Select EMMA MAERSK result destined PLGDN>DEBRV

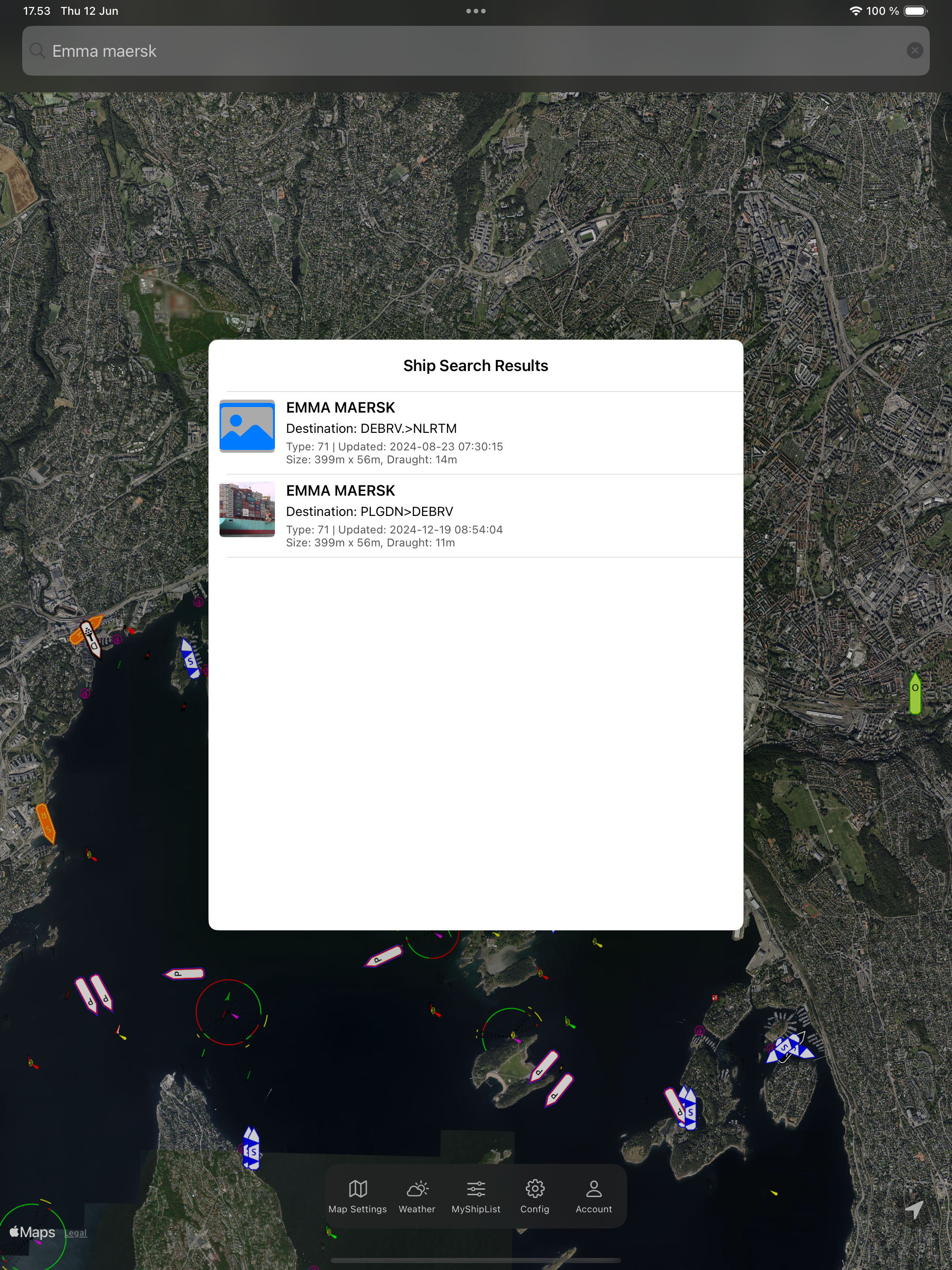pos(476,515)
